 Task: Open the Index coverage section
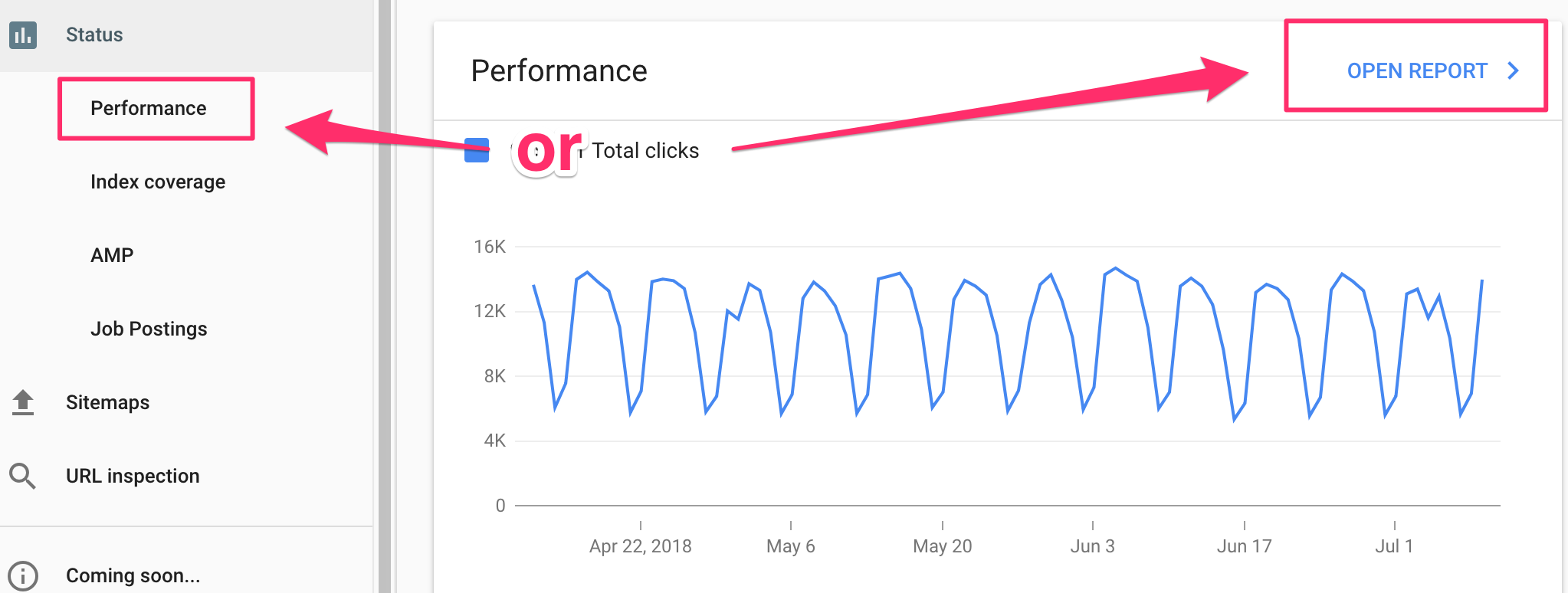pos(157,182)
